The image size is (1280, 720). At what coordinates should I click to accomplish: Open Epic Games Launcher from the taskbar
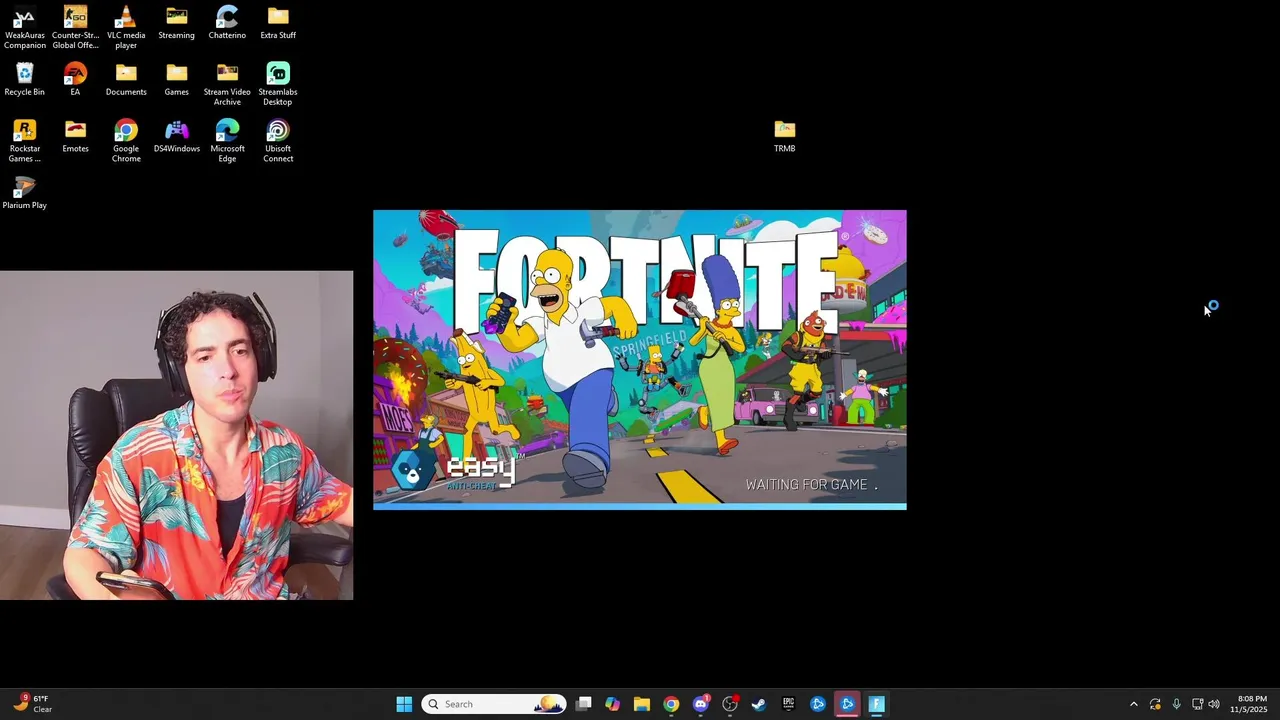pyautogui.click(x=788, y=704)
